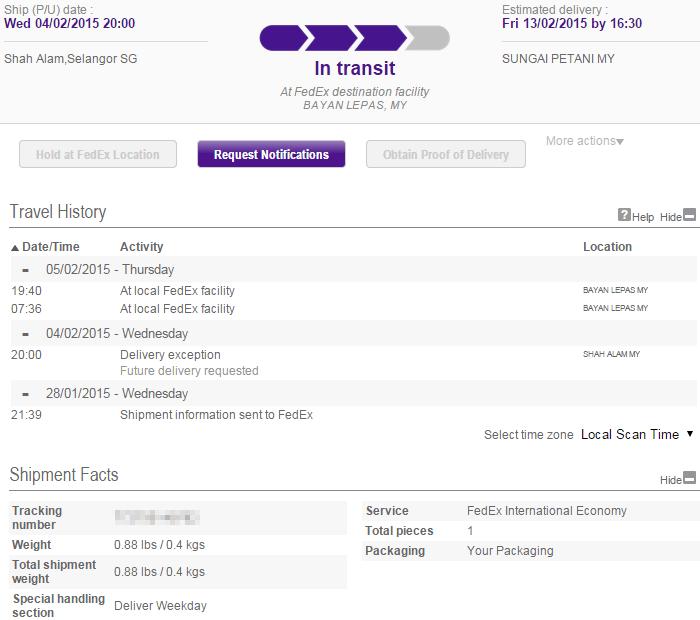Click the blurred tracking number value

click(x=157, y=517)
